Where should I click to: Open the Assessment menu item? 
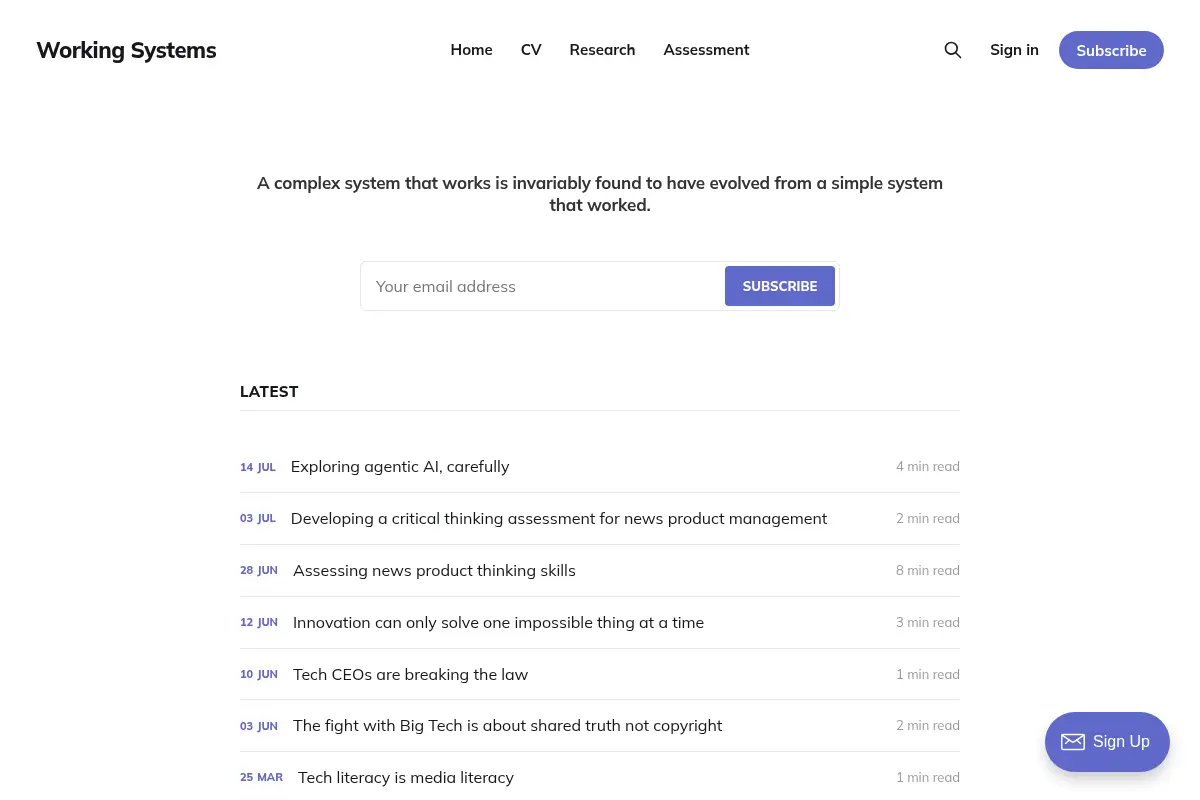(706, 50)
